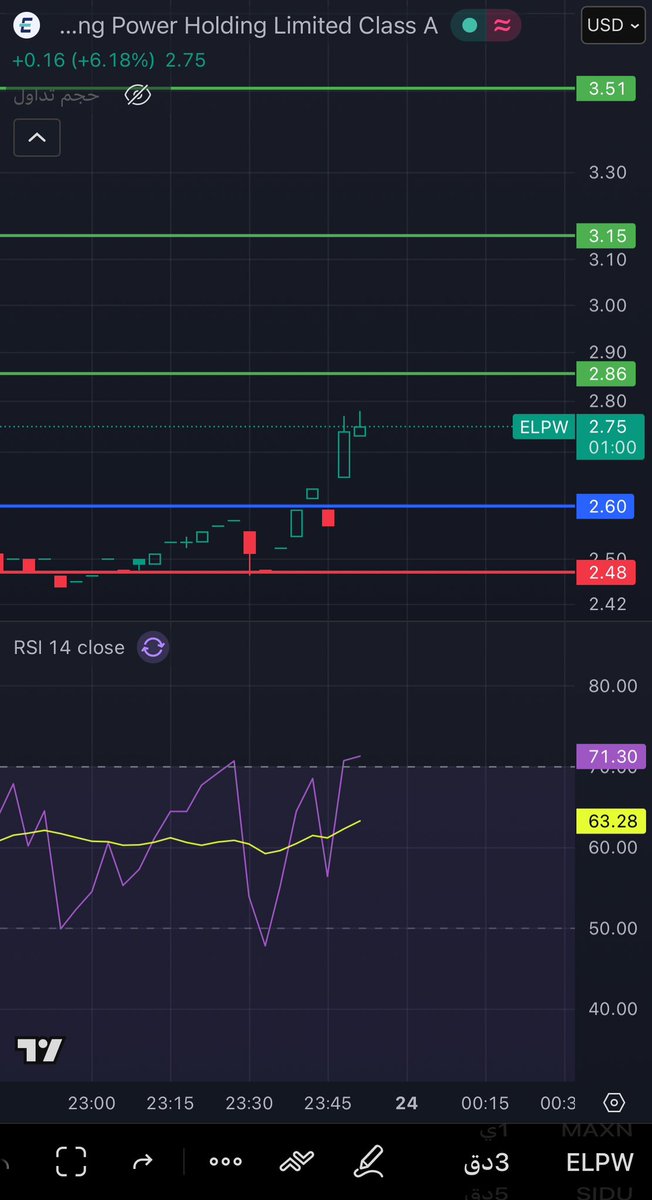The width and height of the screenshot is (652, 1200).
Task: Tap the fullscreen frame icon
Action: click(x=71, y=1161)
